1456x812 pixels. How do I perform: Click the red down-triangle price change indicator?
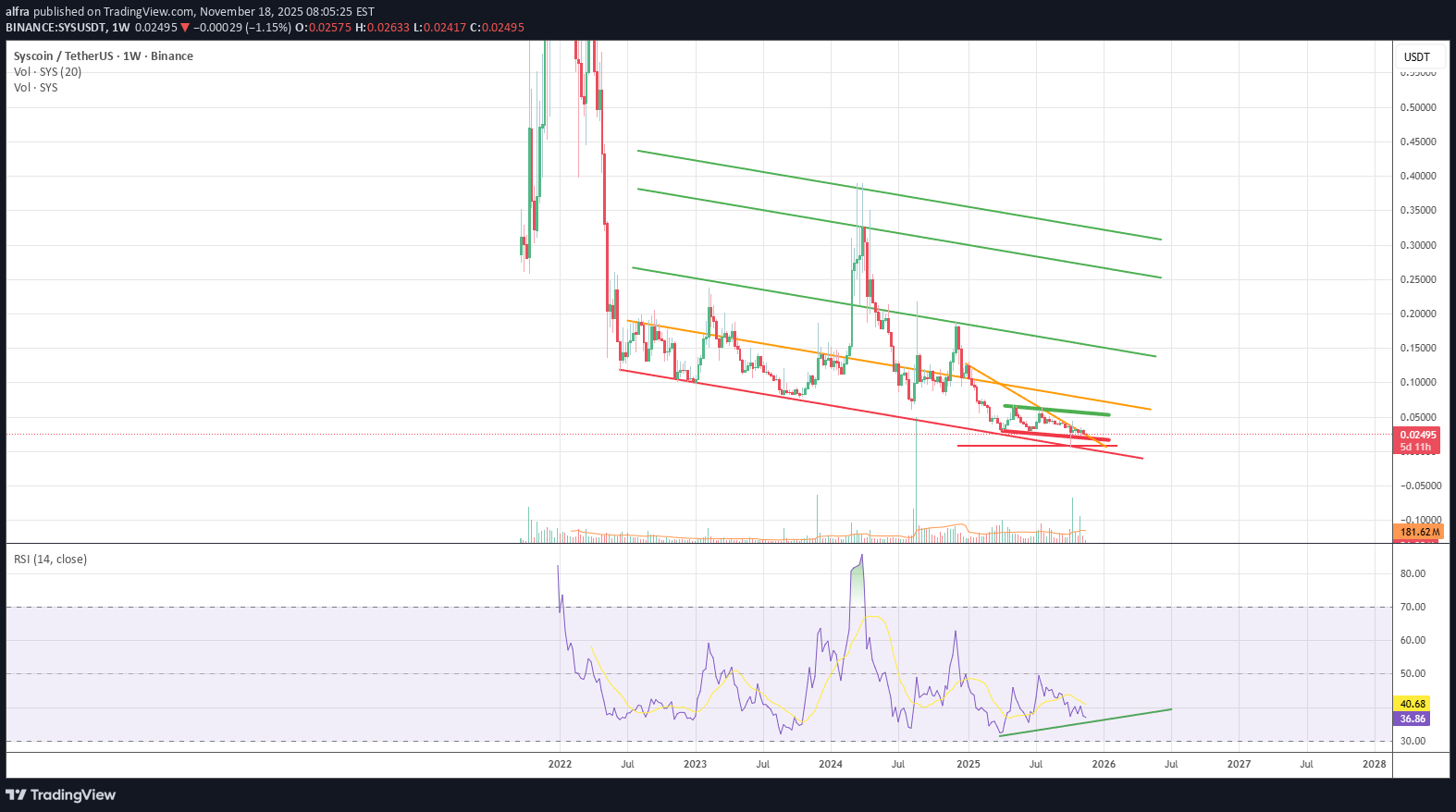point(185,28)
